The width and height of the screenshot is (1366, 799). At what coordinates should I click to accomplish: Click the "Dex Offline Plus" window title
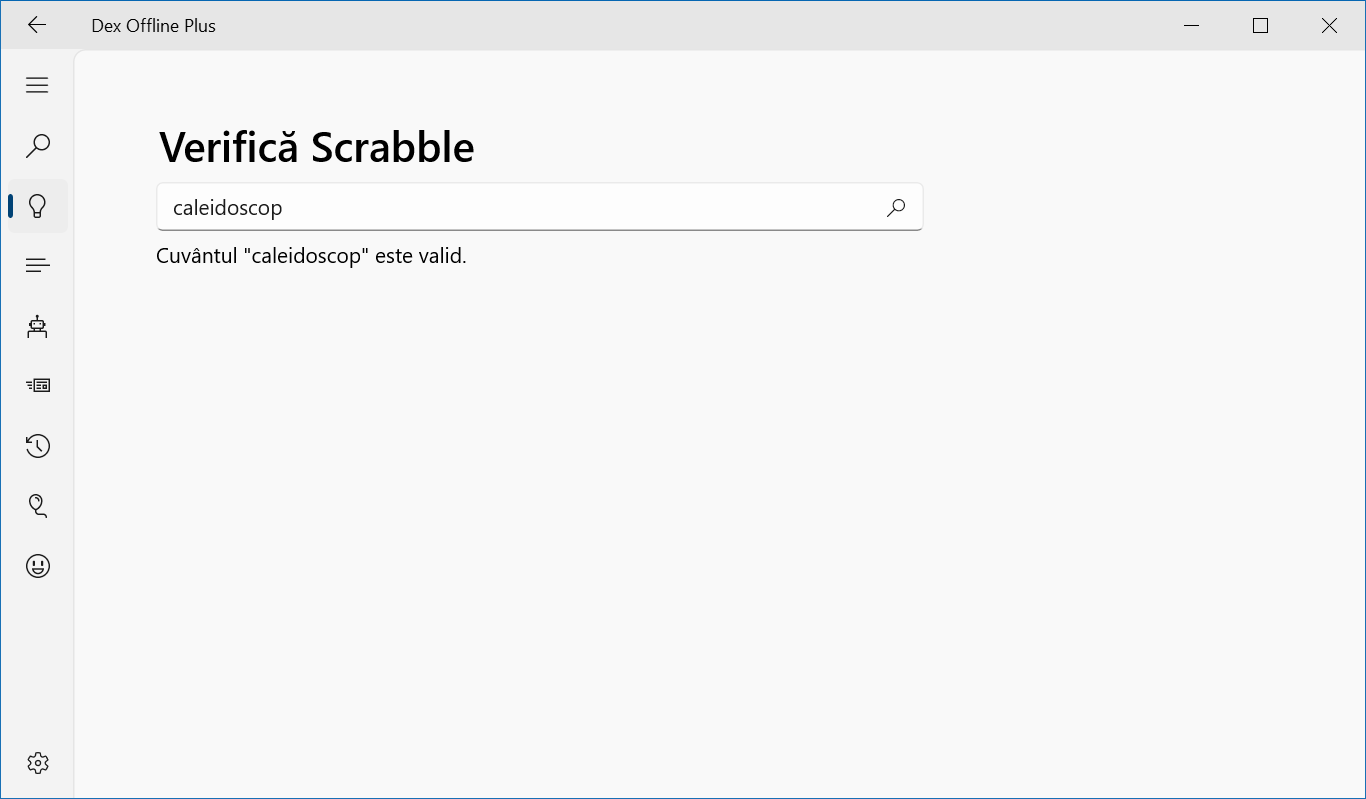pyautogui.click(x=153, y=26)
